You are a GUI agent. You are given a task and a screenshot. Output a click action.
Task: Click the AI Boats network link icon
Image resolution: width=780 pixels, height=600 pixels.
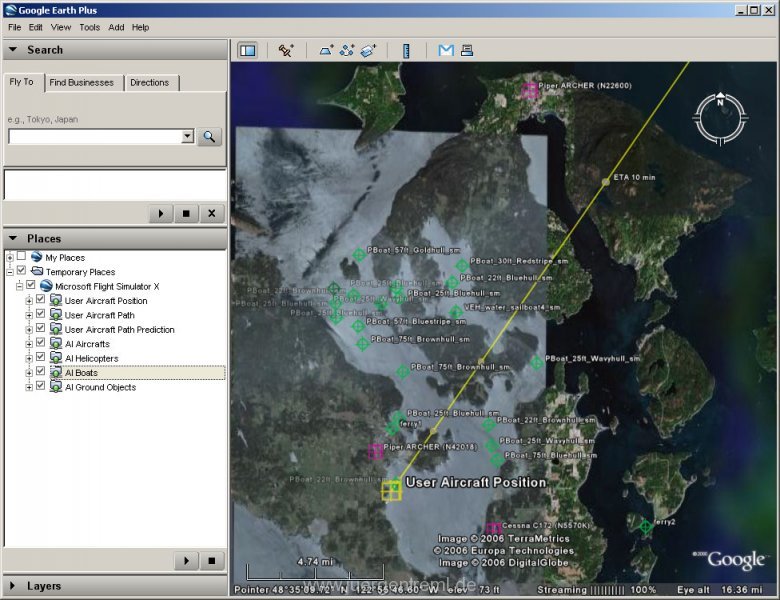[x=56, y=373]
